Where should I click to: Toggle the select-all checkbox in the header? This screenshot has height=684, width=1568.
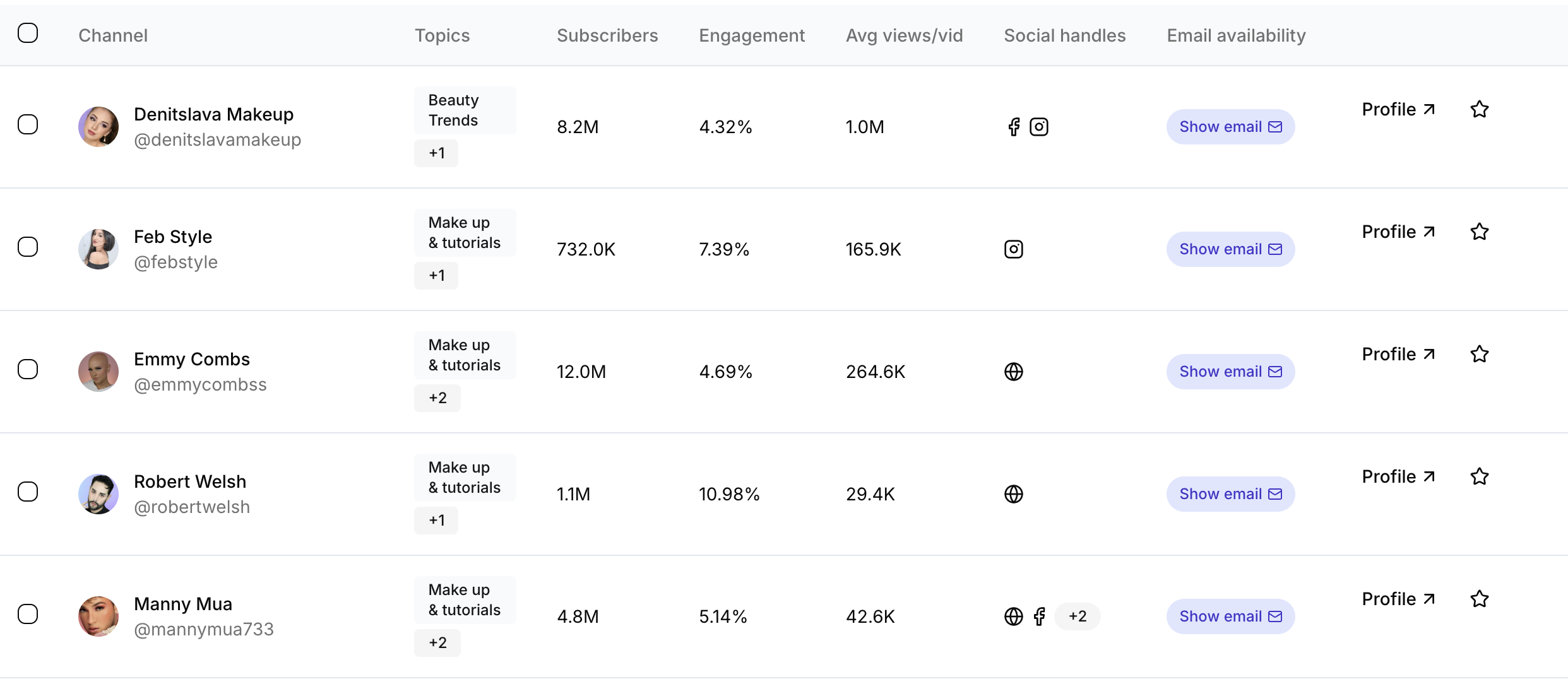click(28, 33)
